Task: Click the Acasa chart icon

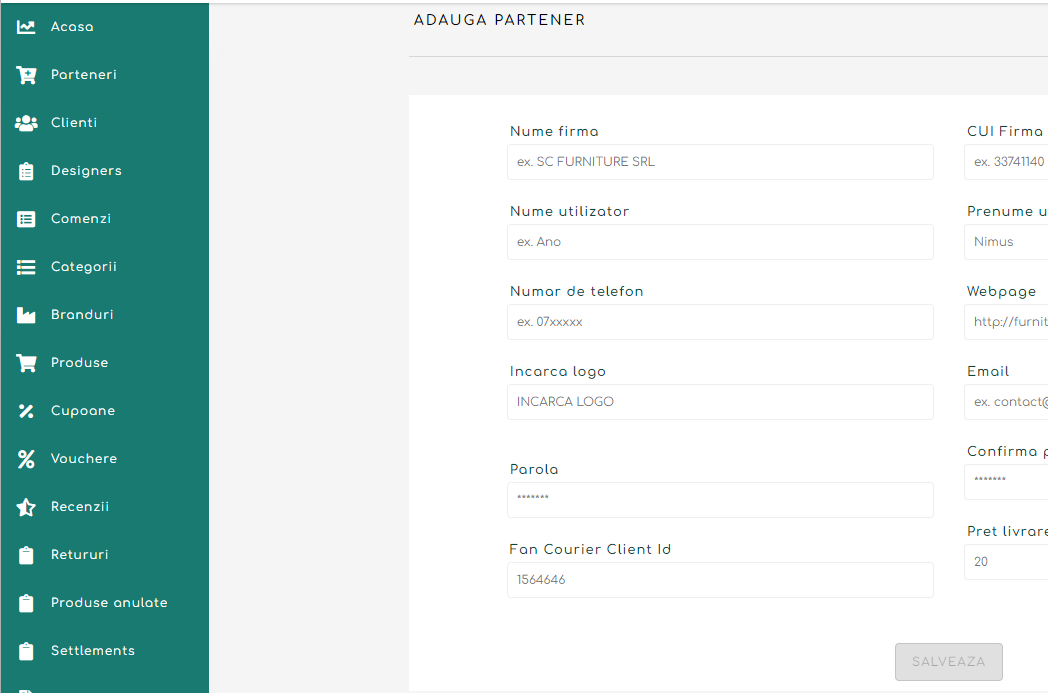Action: [x=27, y=27]
